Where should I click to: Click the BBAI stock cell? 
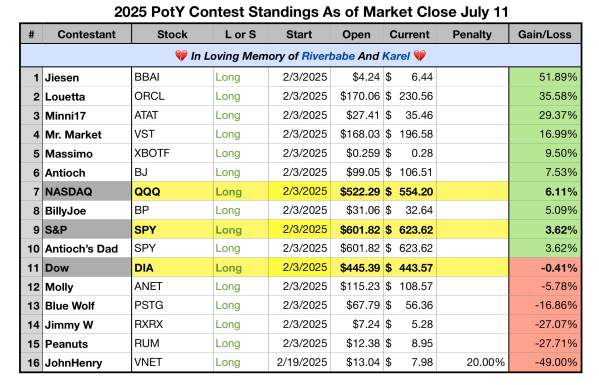point(172,77)
